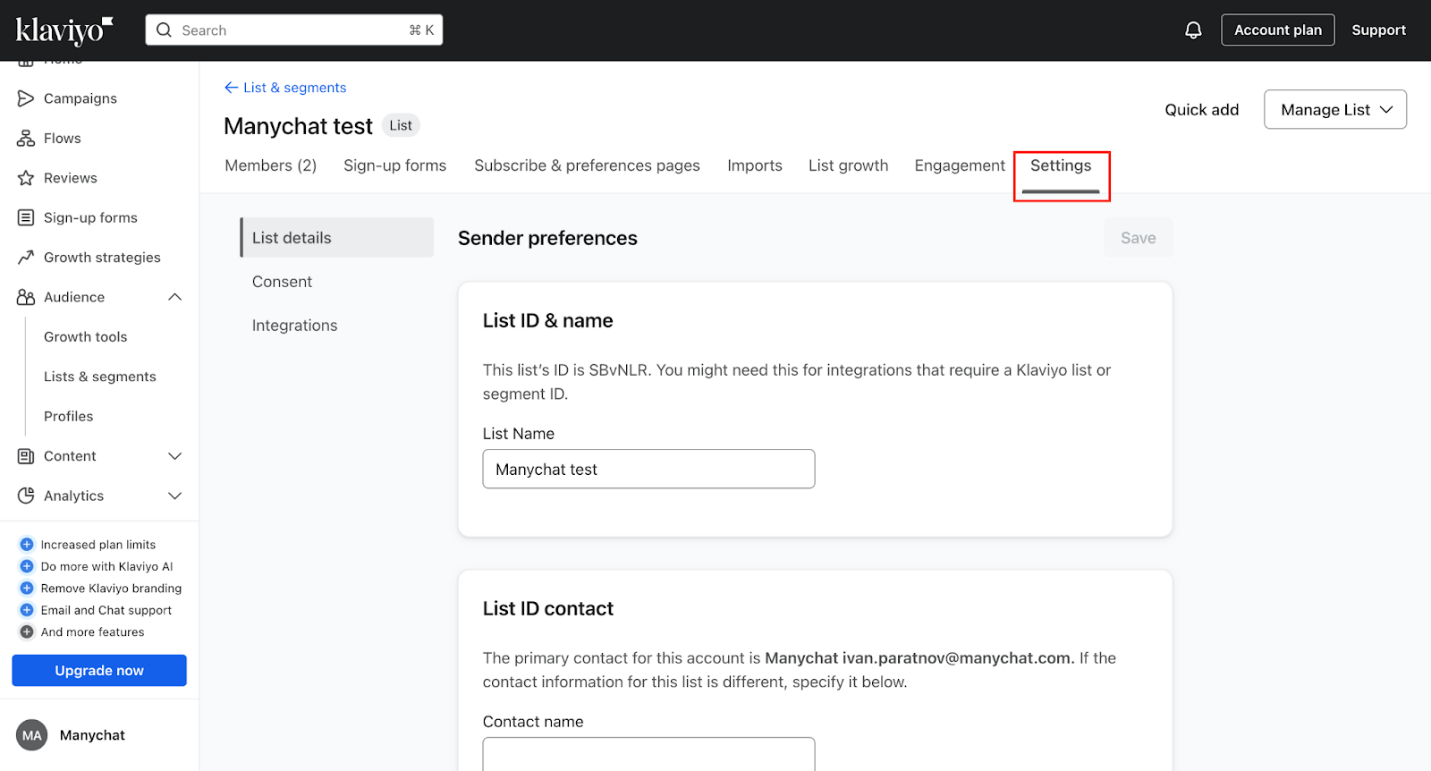Click the notification bell
Image resolution: width=1431 pixels, height=771 pixels.
[x=1193, y=29]
